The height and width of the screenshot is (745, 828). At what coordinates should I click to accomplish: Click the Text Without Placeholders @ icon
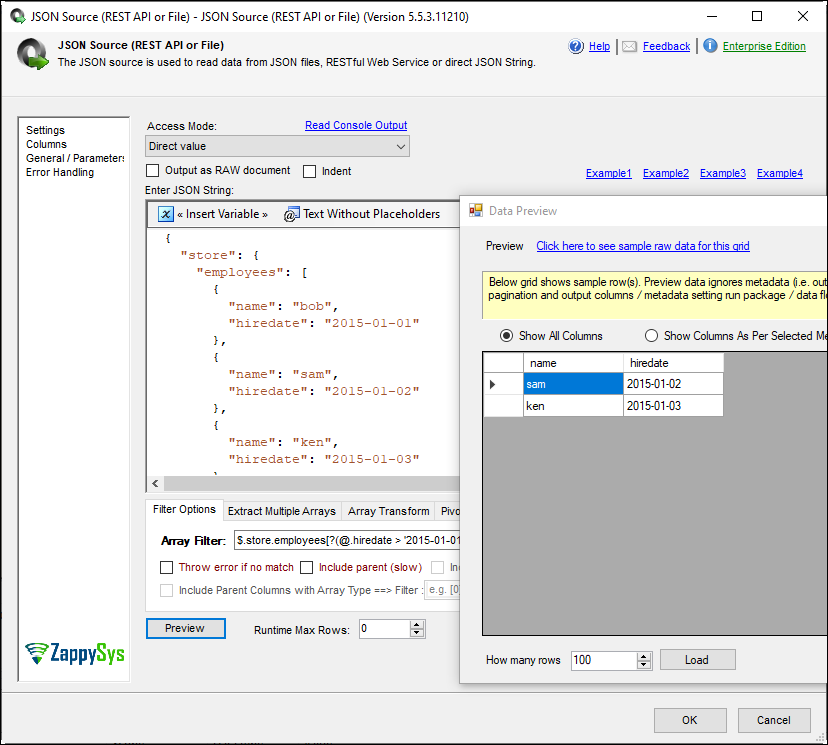[x=291, y=214]
